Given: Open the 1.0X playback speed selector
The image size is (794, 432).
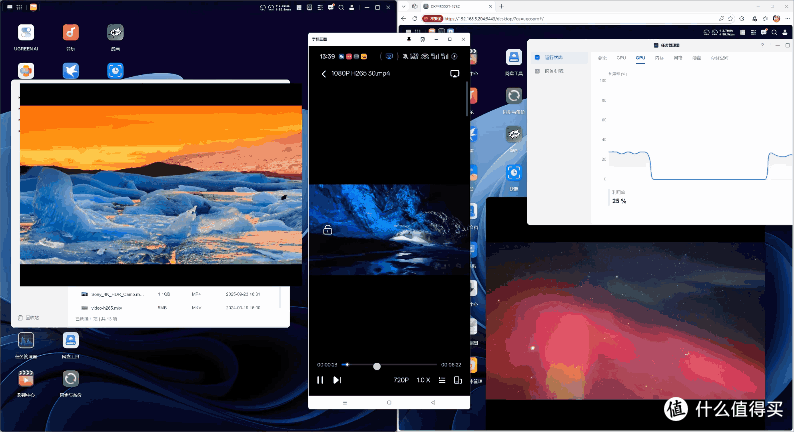Looking at the screenshot, I should [423, 380].
